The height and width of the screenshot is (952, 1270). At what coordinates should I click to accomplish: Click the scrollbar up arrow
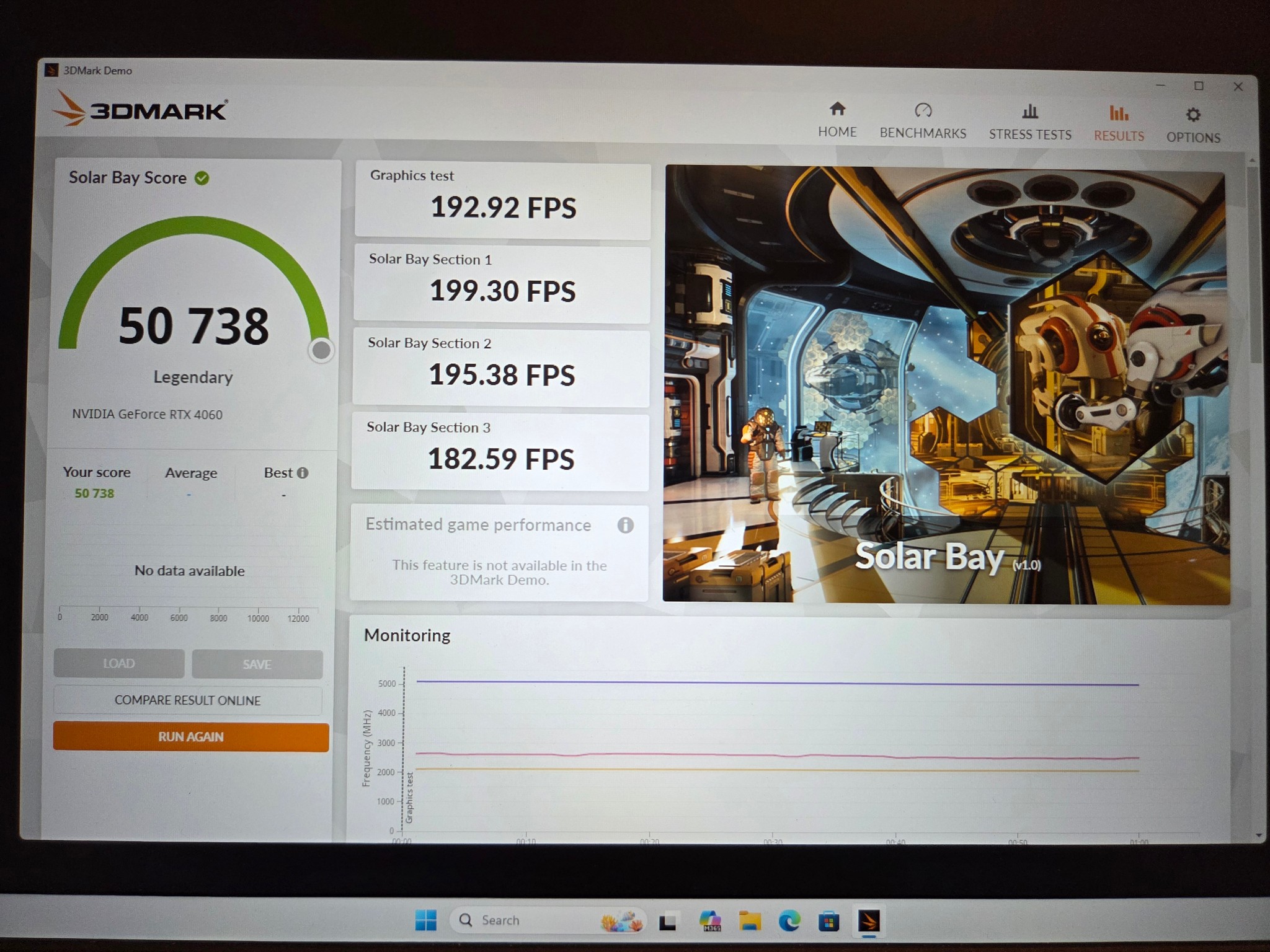point(1252,160)
